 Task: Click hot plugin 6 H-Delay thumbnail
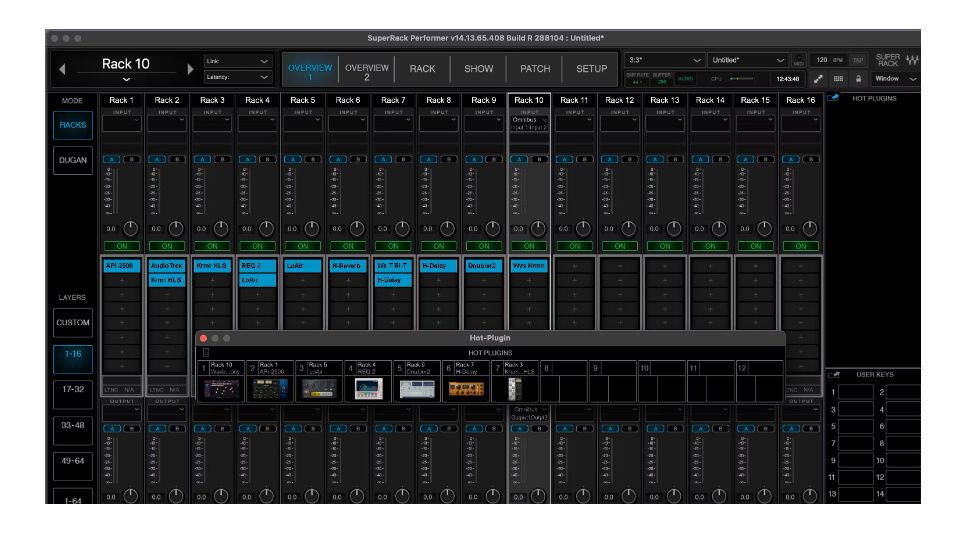click(x=466, y=389)
